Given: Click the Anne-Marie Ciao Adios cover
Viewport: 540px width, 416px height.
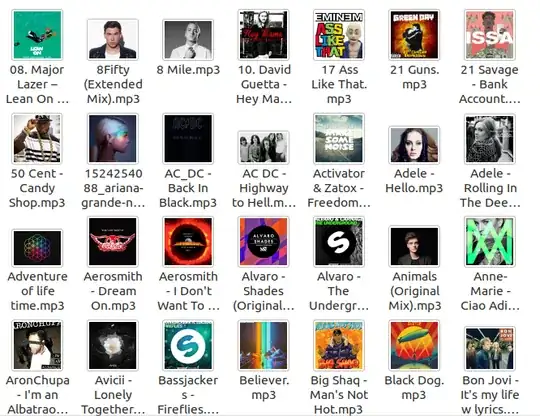Looking at the screenshot, I should coord(490,241).
